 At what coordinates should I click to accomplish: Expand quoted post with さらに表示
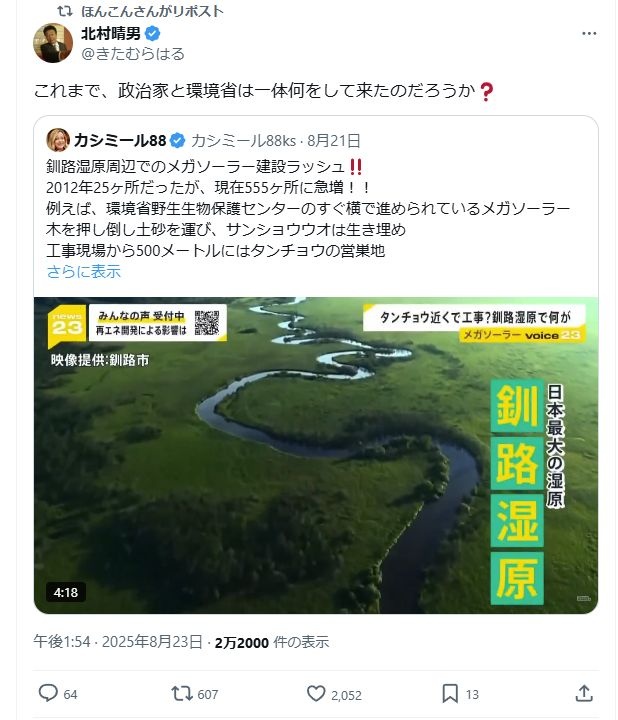pos(84,271)
